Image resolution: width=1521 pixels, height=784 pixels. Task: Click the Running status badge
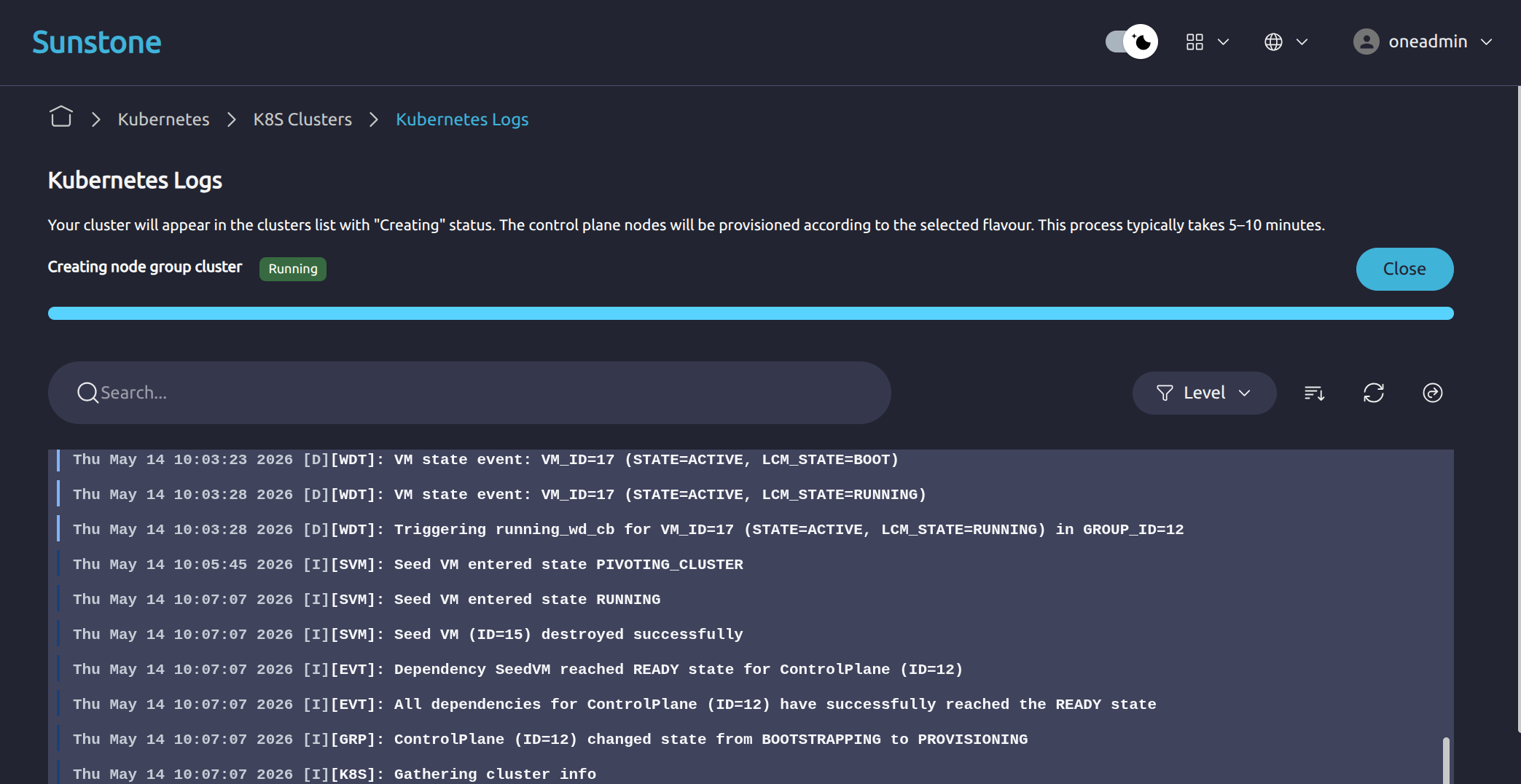point(293,269)
